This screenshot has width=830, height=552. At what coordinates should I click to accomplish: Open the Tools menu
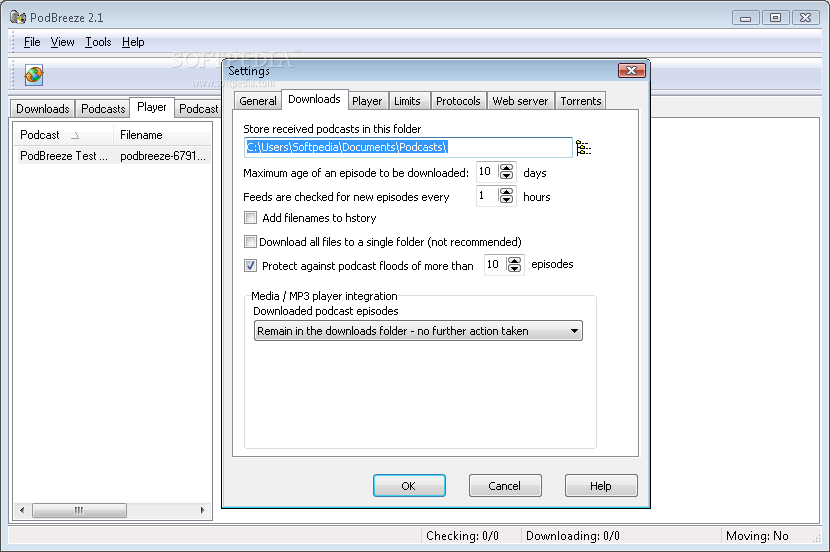98,42
